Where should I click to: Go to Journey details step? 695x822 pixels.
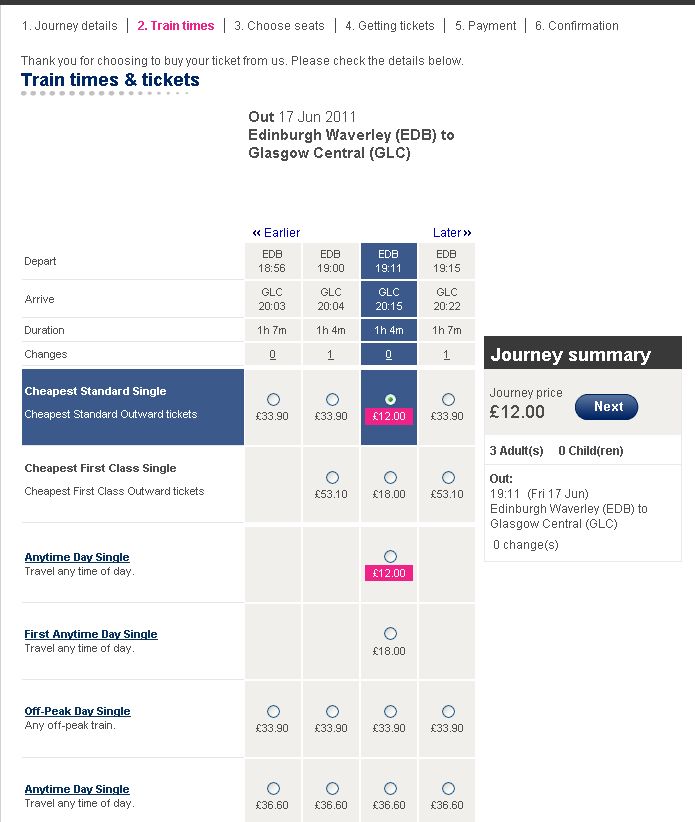coord(69,26)
